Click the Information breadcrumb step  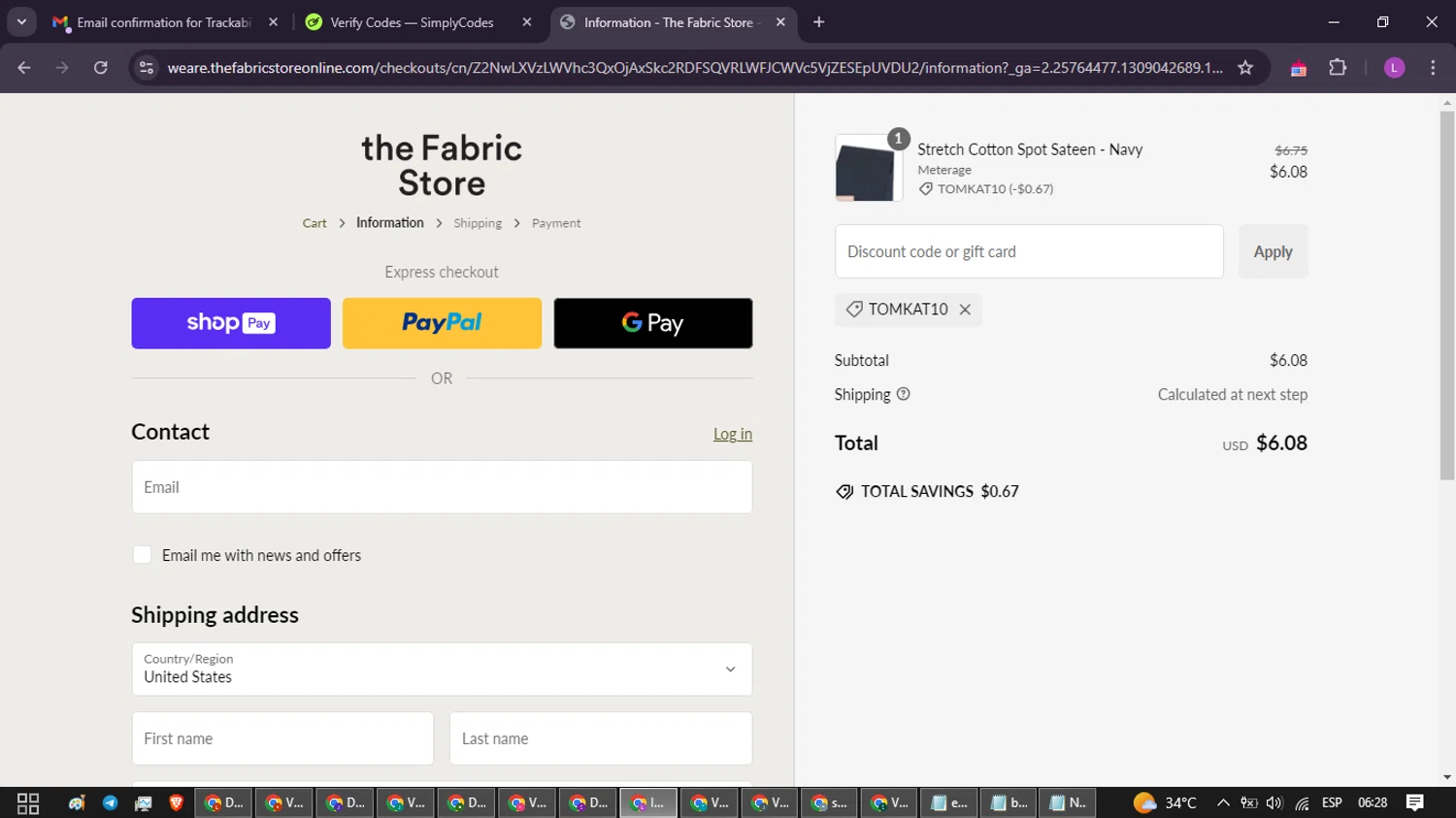tap(390, 223)
